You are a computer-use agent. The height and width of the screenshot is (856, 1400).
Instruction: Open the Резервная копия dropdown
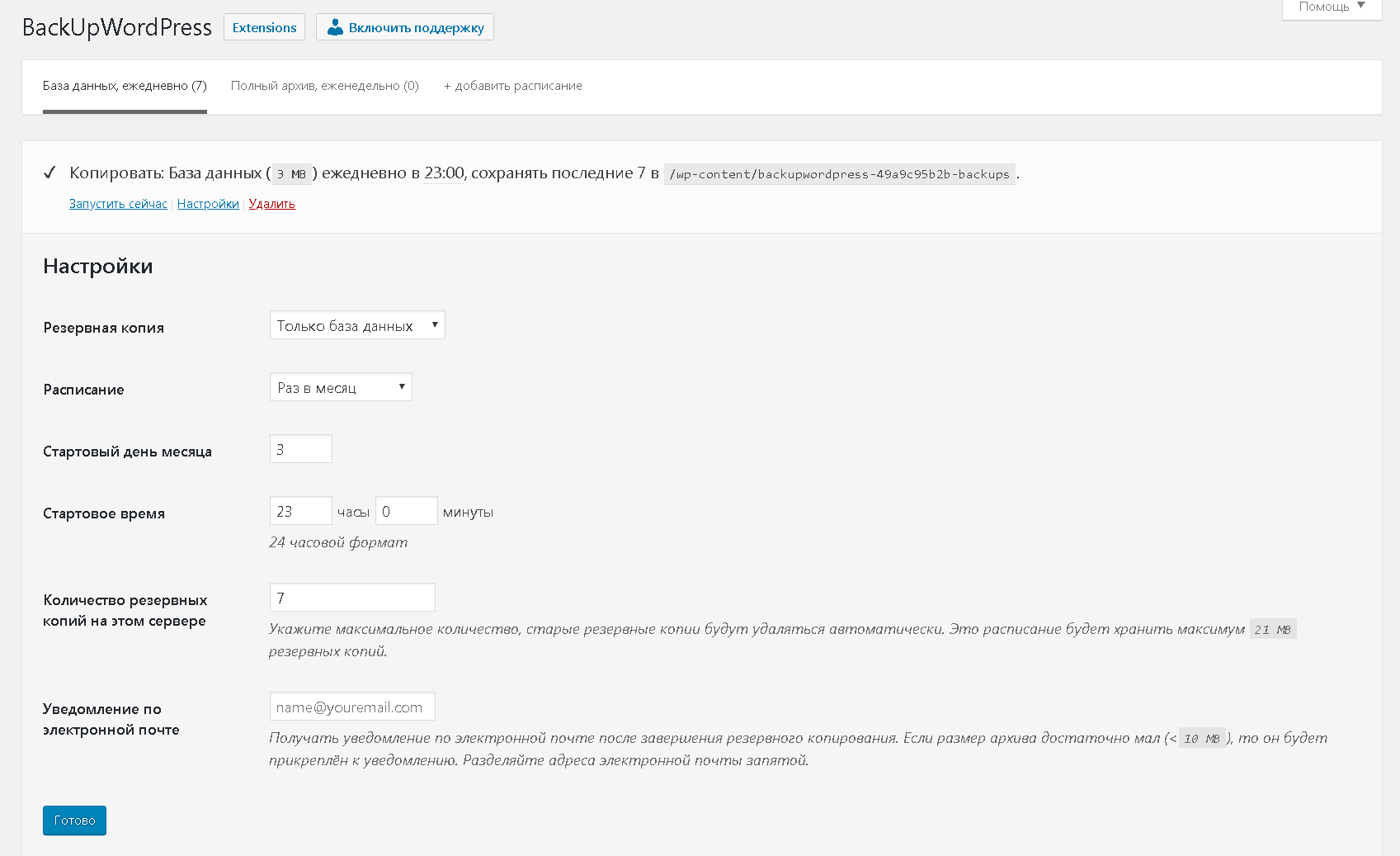(x=357, y=325)
